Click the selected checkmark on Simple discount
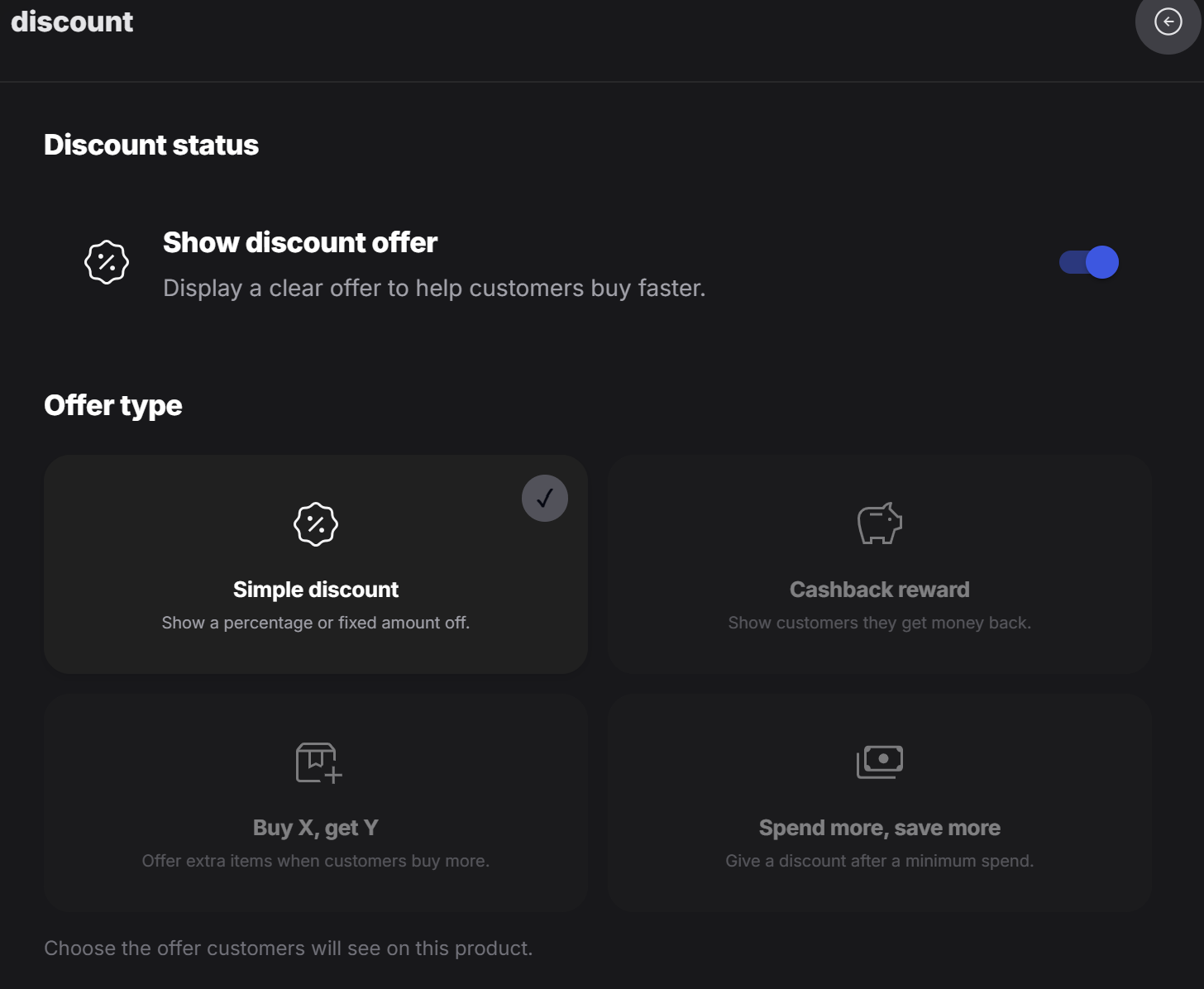Image resolution: width=1204 pixels, height=989 pixels. (545, 498)
